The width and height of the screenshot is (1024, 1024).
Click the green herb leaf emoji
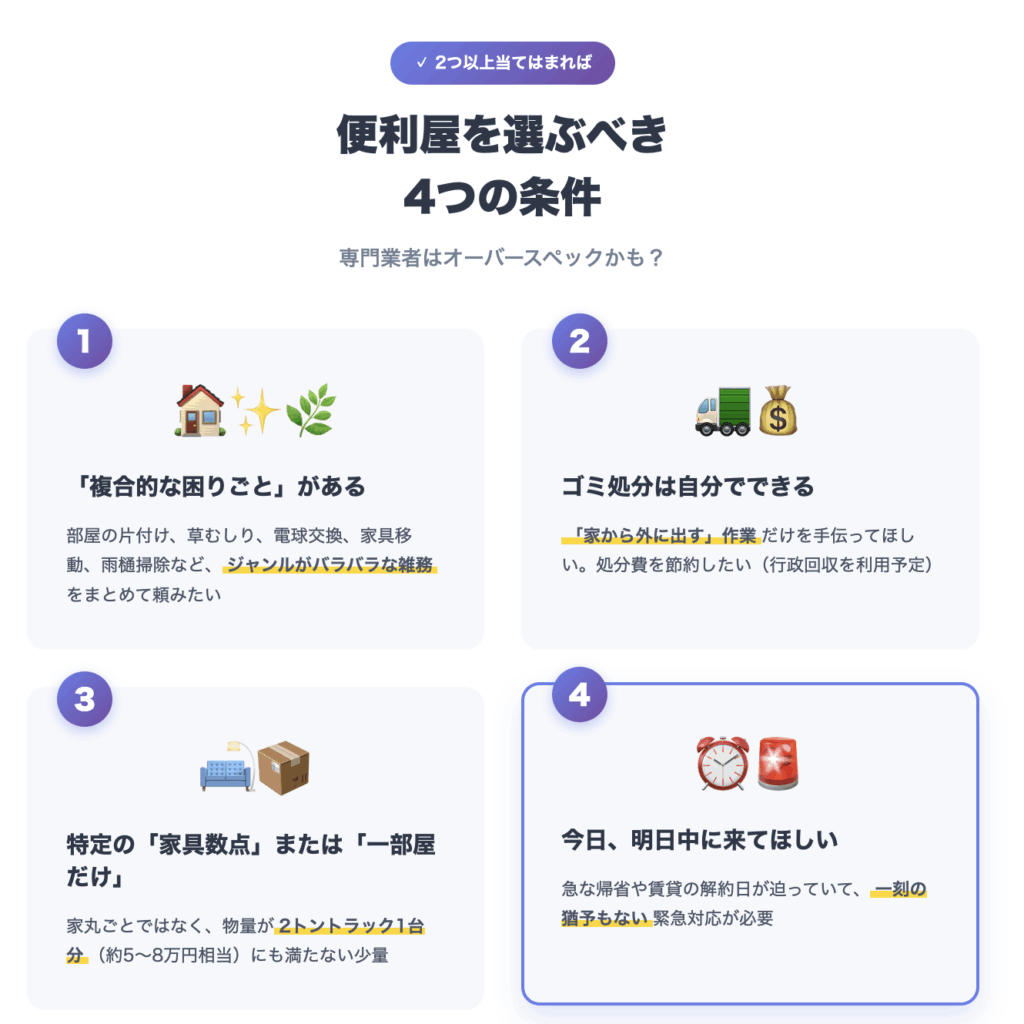point(310,410)
